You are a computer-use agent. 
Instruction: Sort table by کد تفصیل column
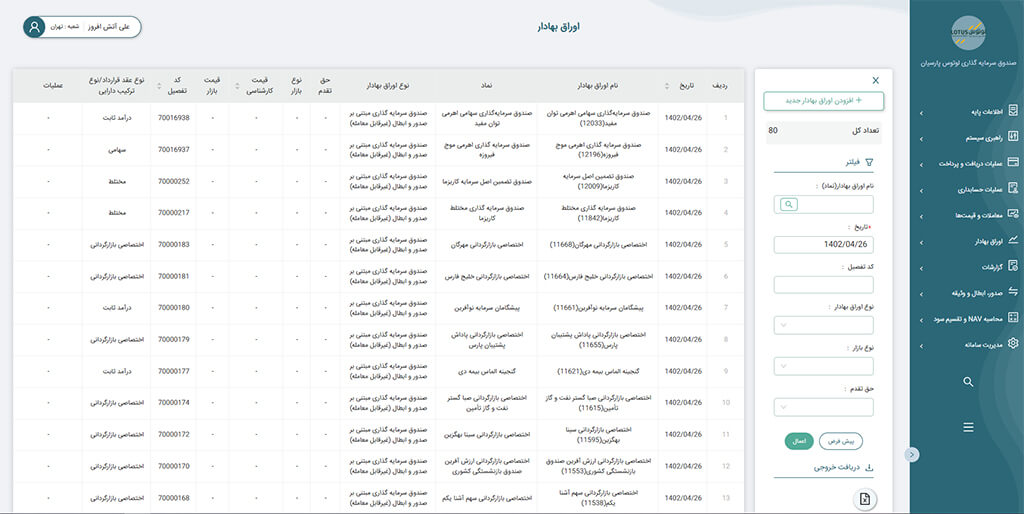point(157,86)
